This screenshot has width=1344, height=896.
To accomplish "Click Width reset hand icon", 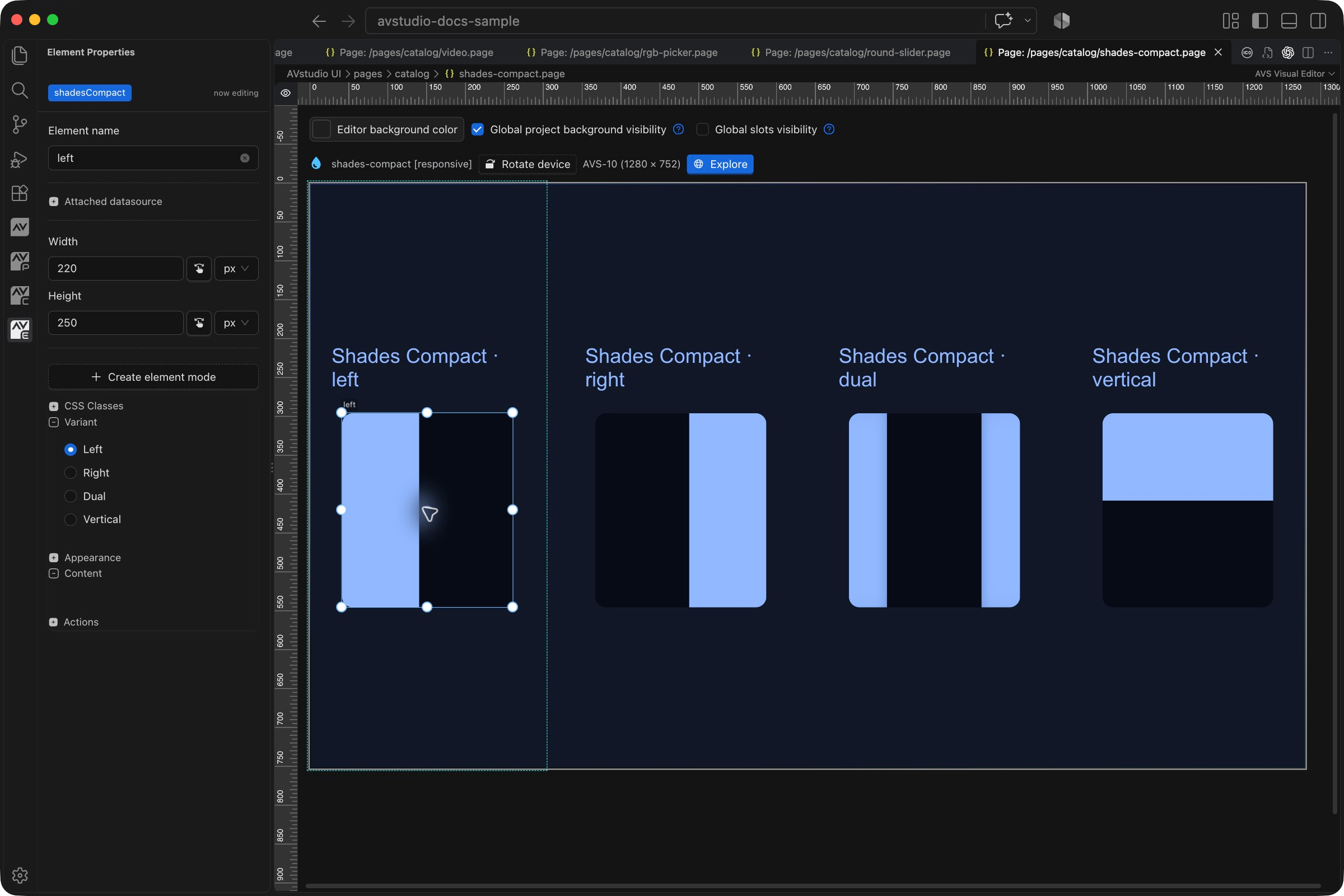I will (x=199, y=269).
